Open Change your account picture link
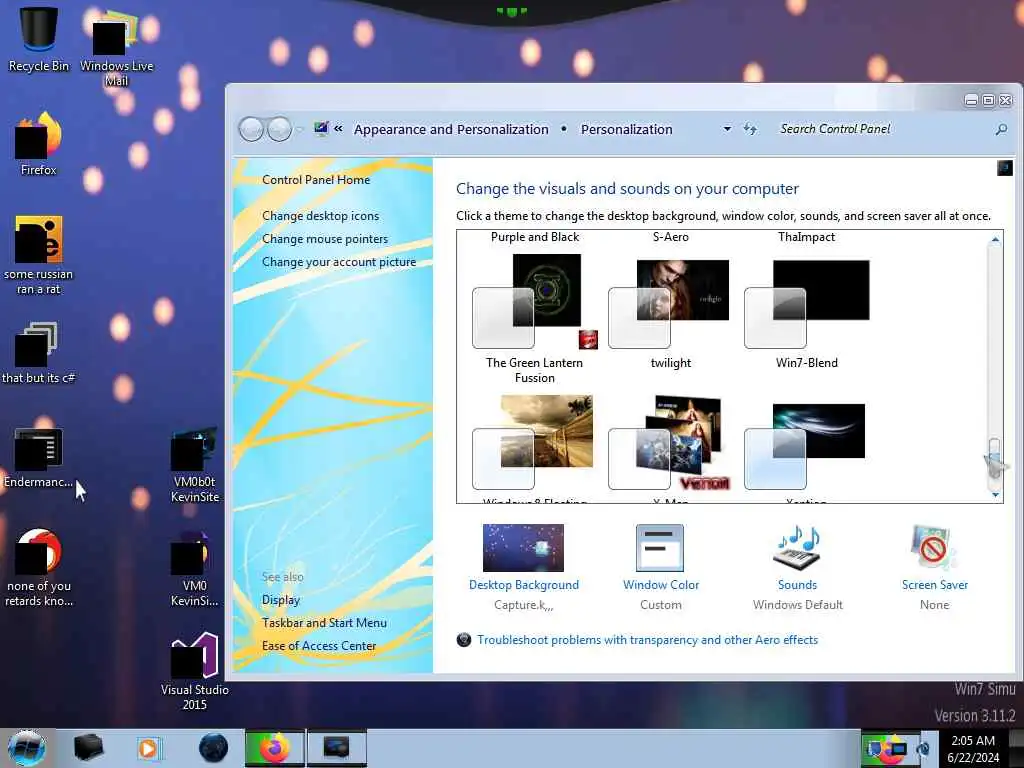Viewport: 1024px width, 768px height. [339, 262]
